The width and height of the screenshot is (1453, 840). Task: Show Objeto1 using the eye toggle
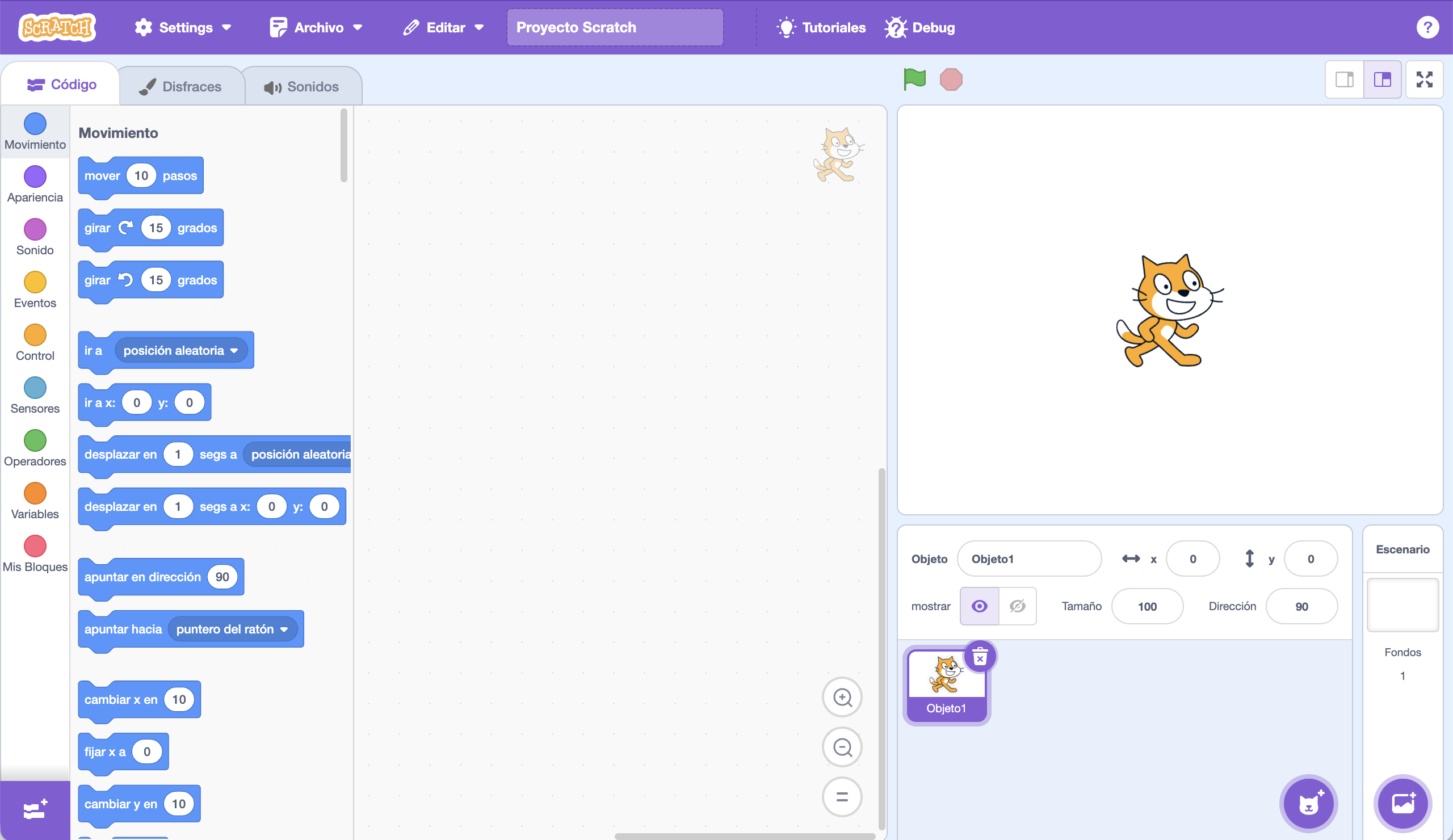tap(979, 606)
